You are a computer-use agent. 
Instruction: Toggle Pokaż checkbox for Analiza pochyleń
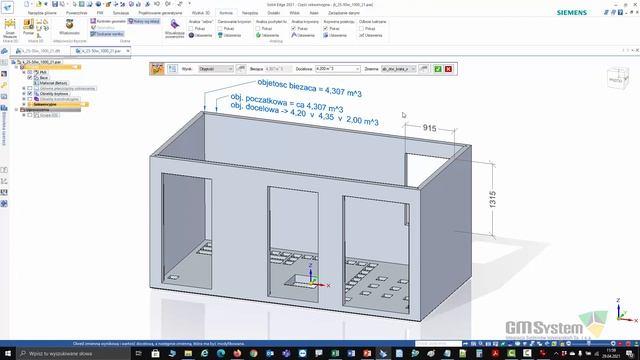pyautogui.click(x=258, y=29)
